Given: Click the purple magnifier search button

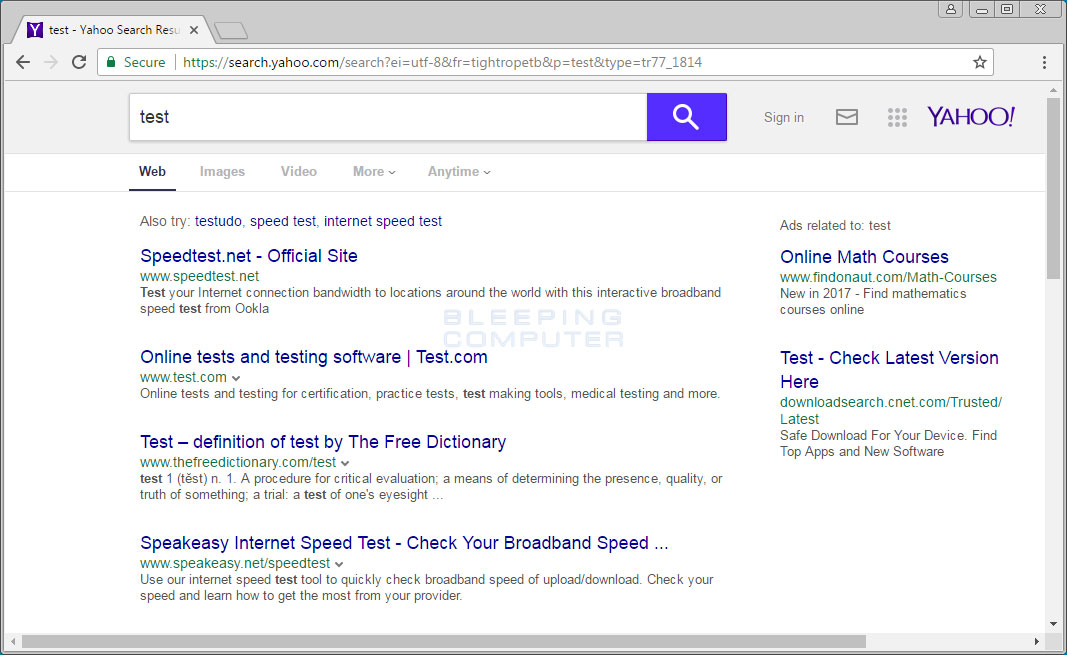Looking at the screenshot, I should 686,117.
